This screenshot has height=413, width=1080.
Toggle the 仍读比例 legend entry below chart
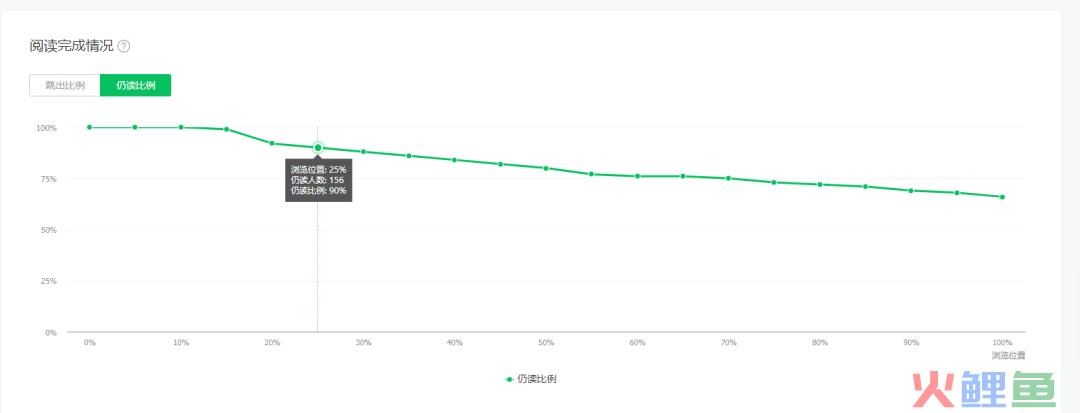pyautogui.click(x=530, y=379)
